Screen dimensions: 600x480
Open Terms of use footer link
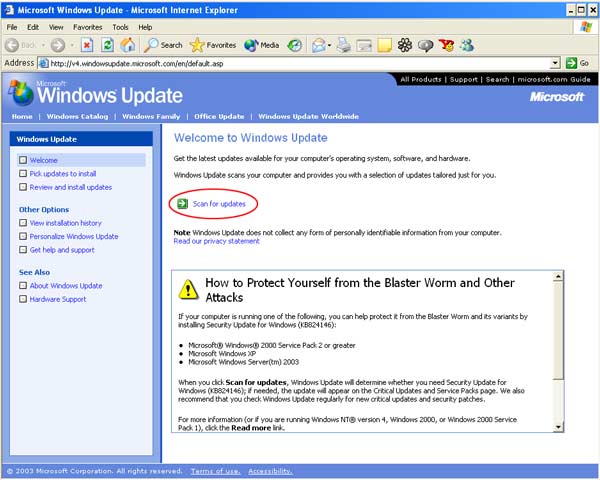tap(215, 471)
